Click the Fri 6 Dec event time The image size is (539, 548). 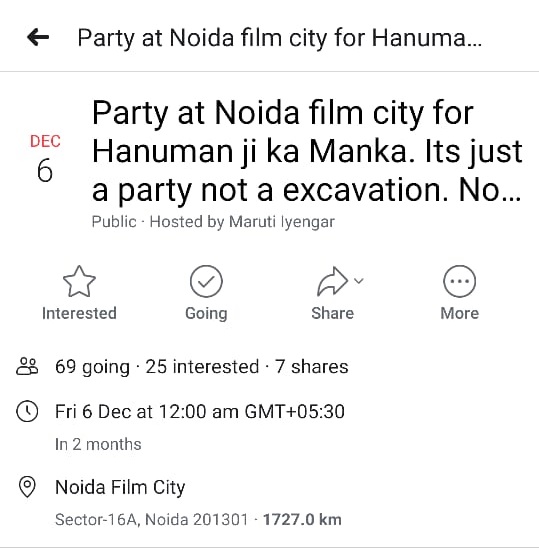click(200, 411)
